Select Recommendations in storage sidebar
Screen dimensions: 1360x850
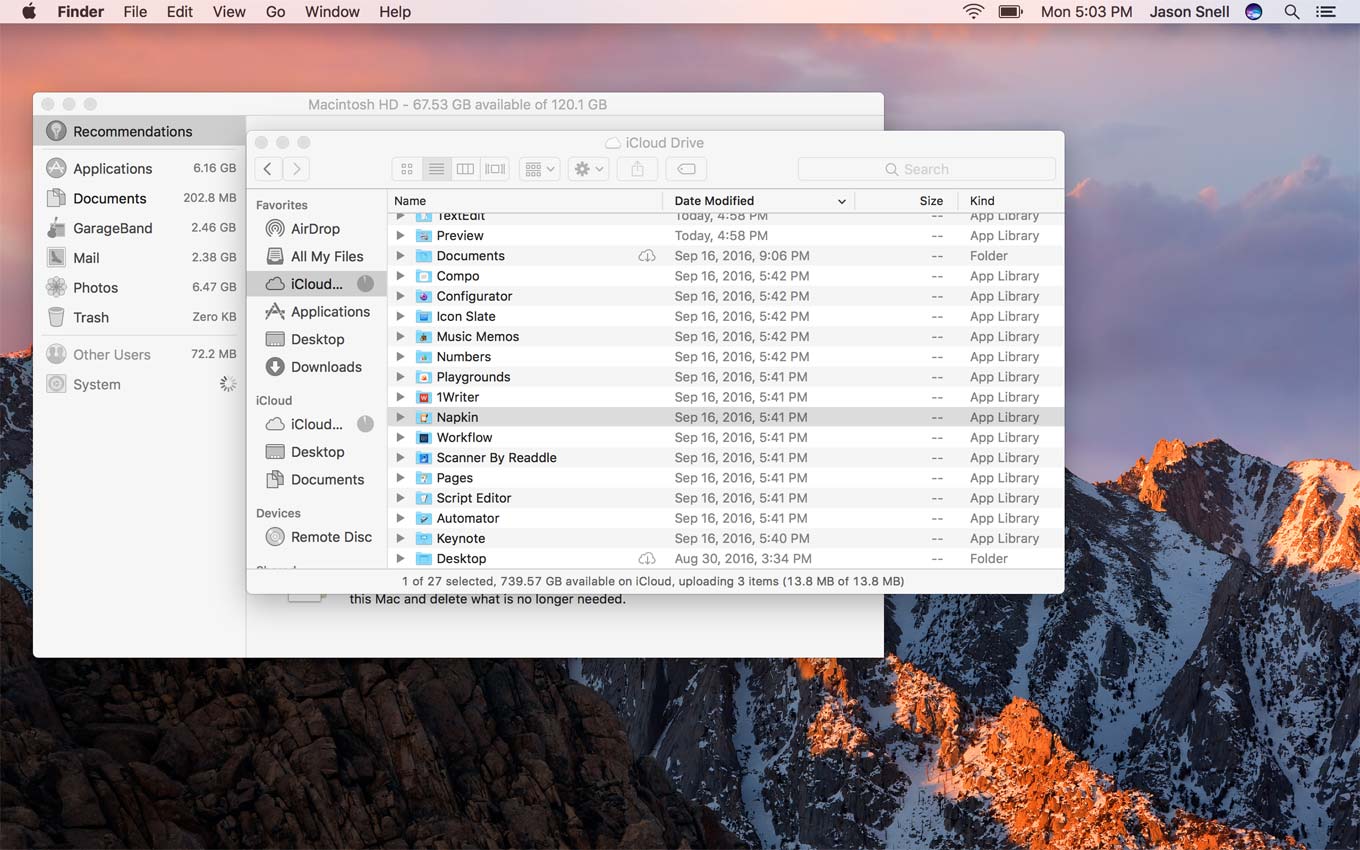coord(132,131)
